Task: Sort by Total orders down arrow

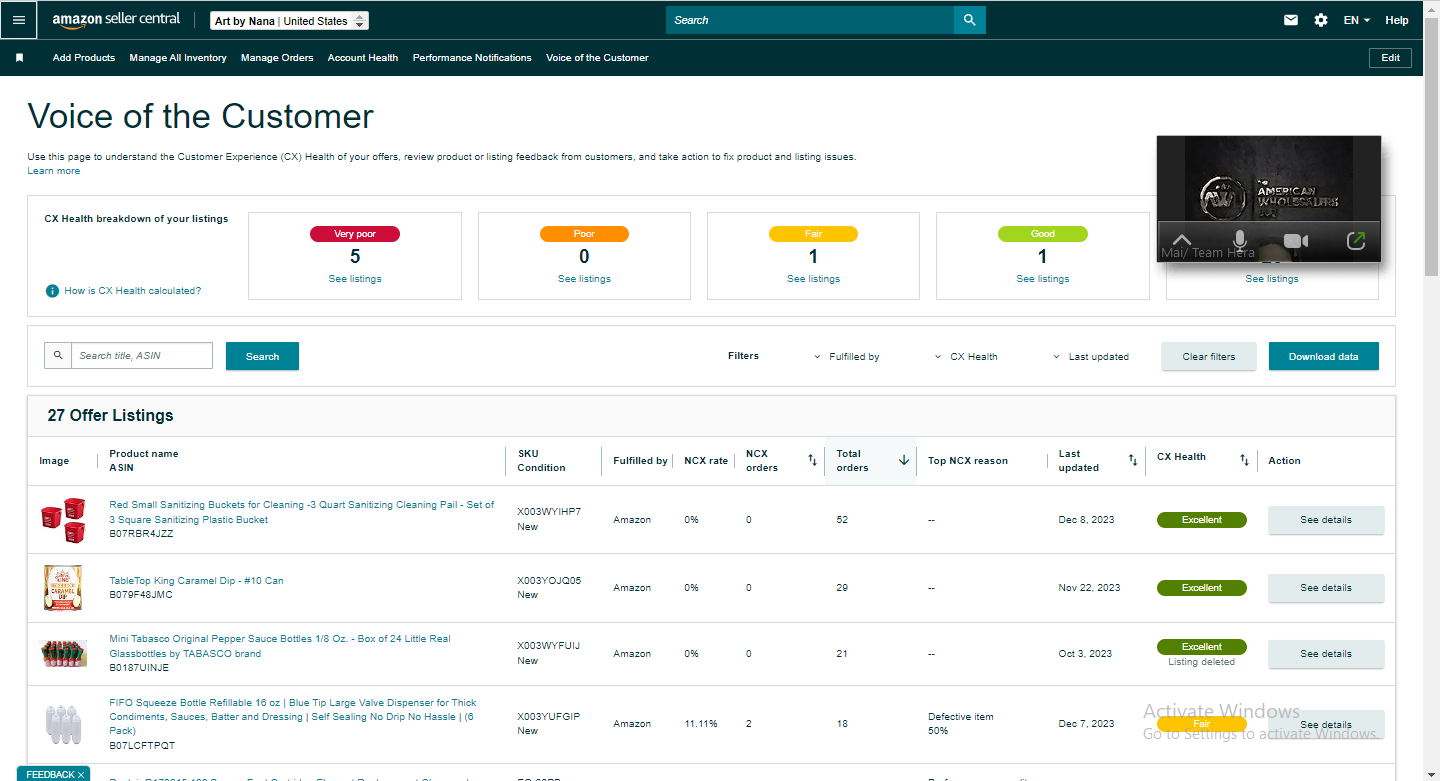Action: (x=904, y=460)
